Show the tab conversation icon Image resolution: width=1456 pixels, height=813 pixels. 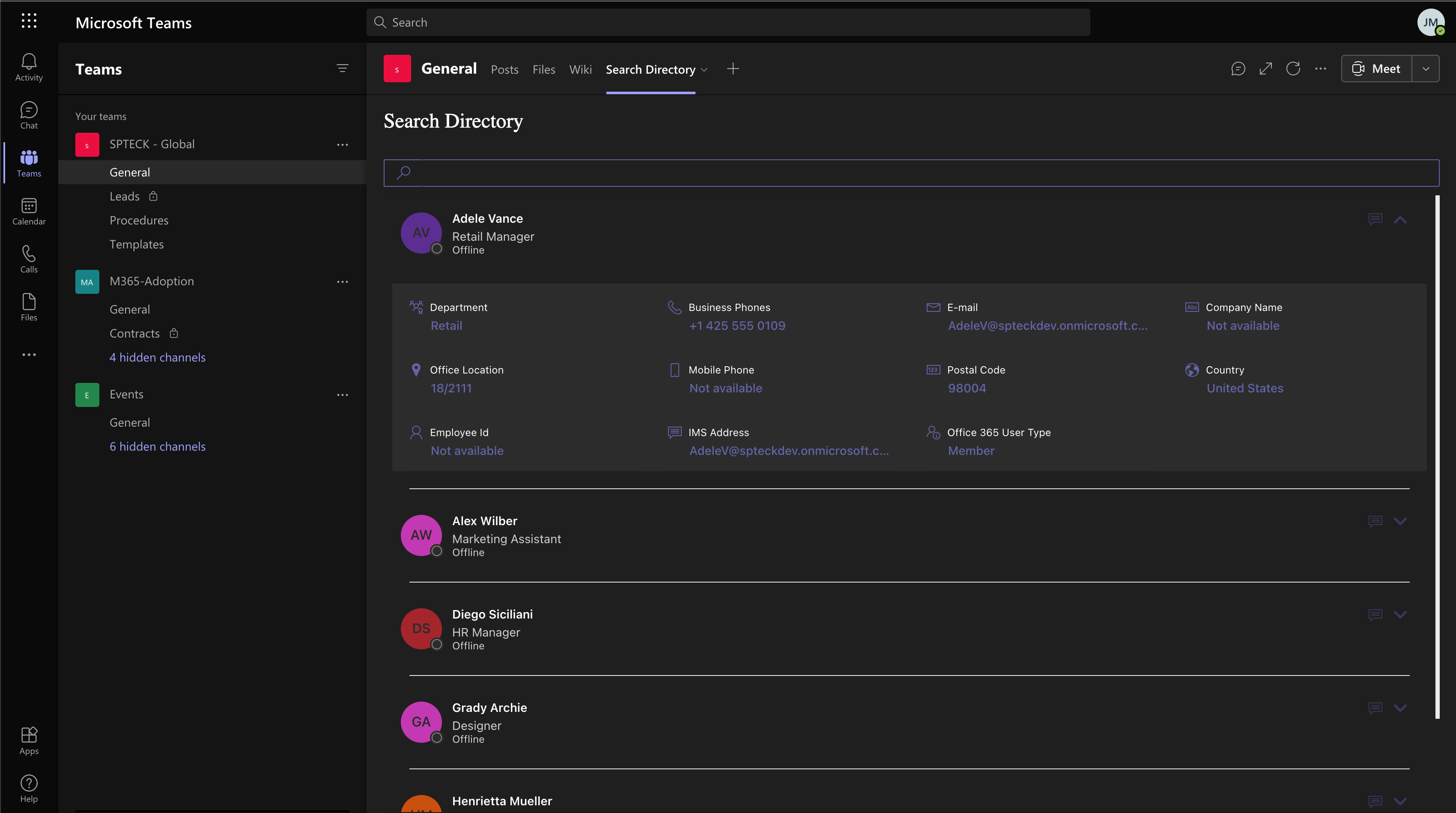[x=1238, y=69]
